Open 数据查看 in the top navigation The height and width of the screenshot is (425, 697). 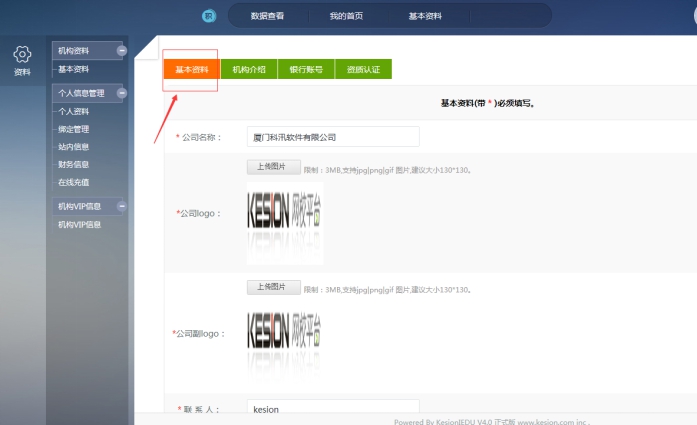(x=267, y=17)
